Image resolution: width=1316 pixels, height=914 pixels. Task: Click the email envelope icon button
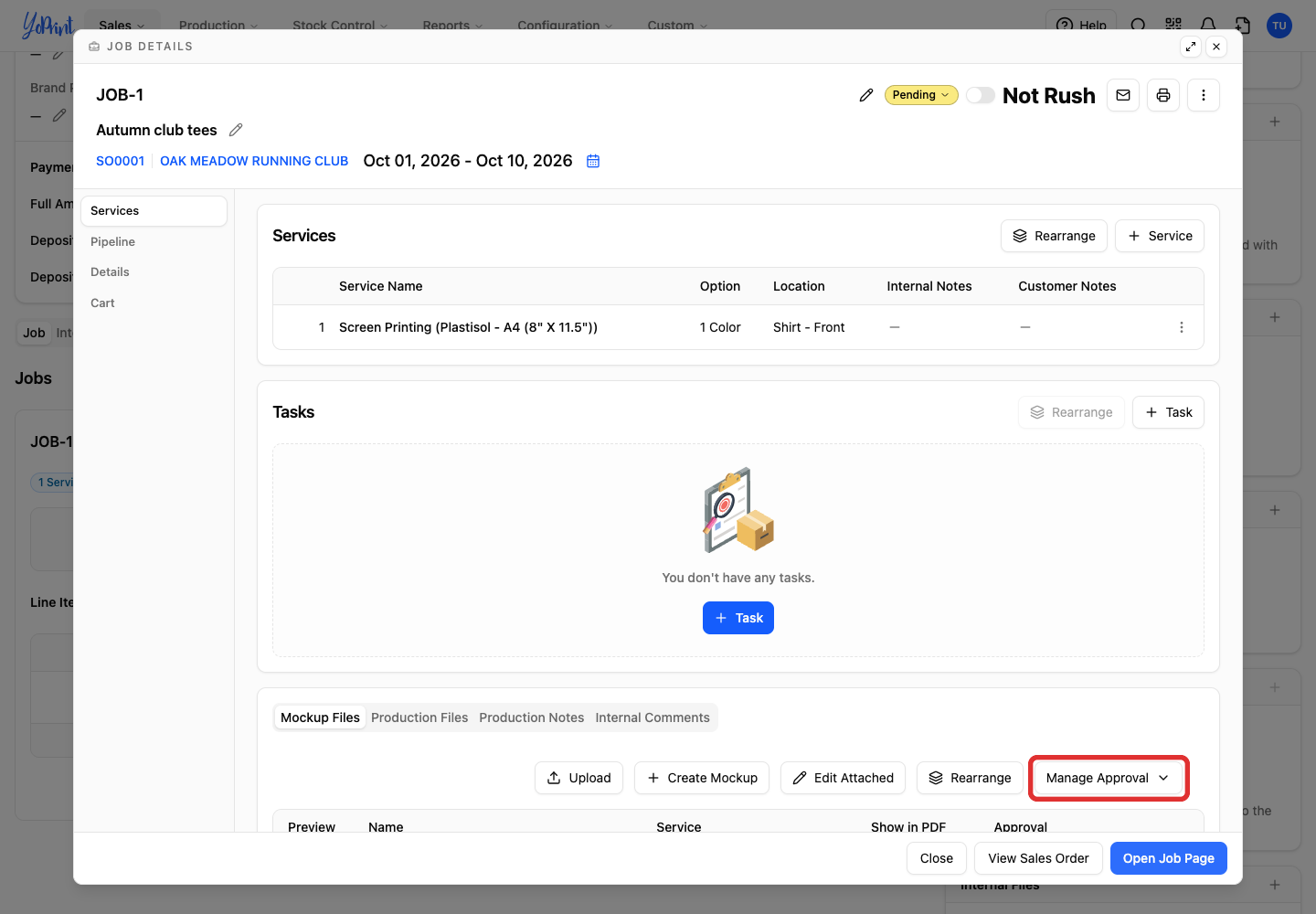(x=1123, y=95)
